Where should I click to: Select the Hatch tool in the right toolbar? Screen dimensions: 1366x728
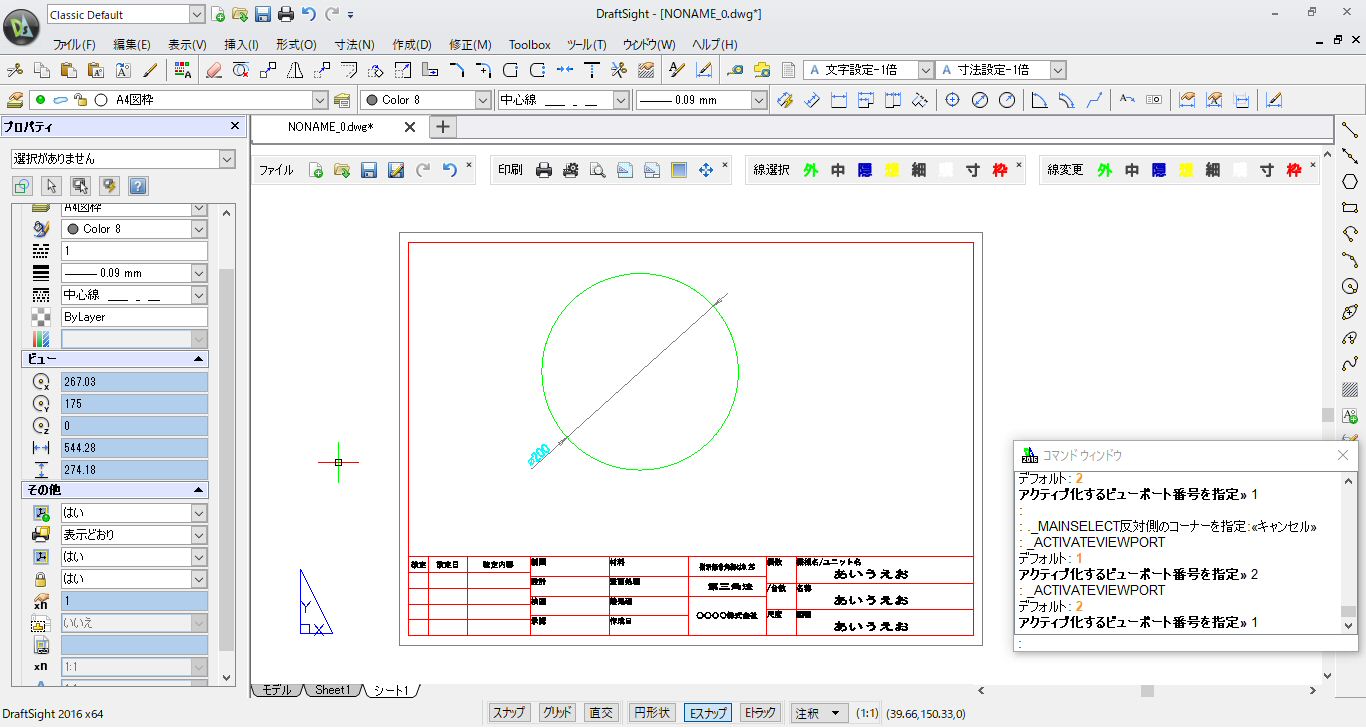[x=1350, y=390]
